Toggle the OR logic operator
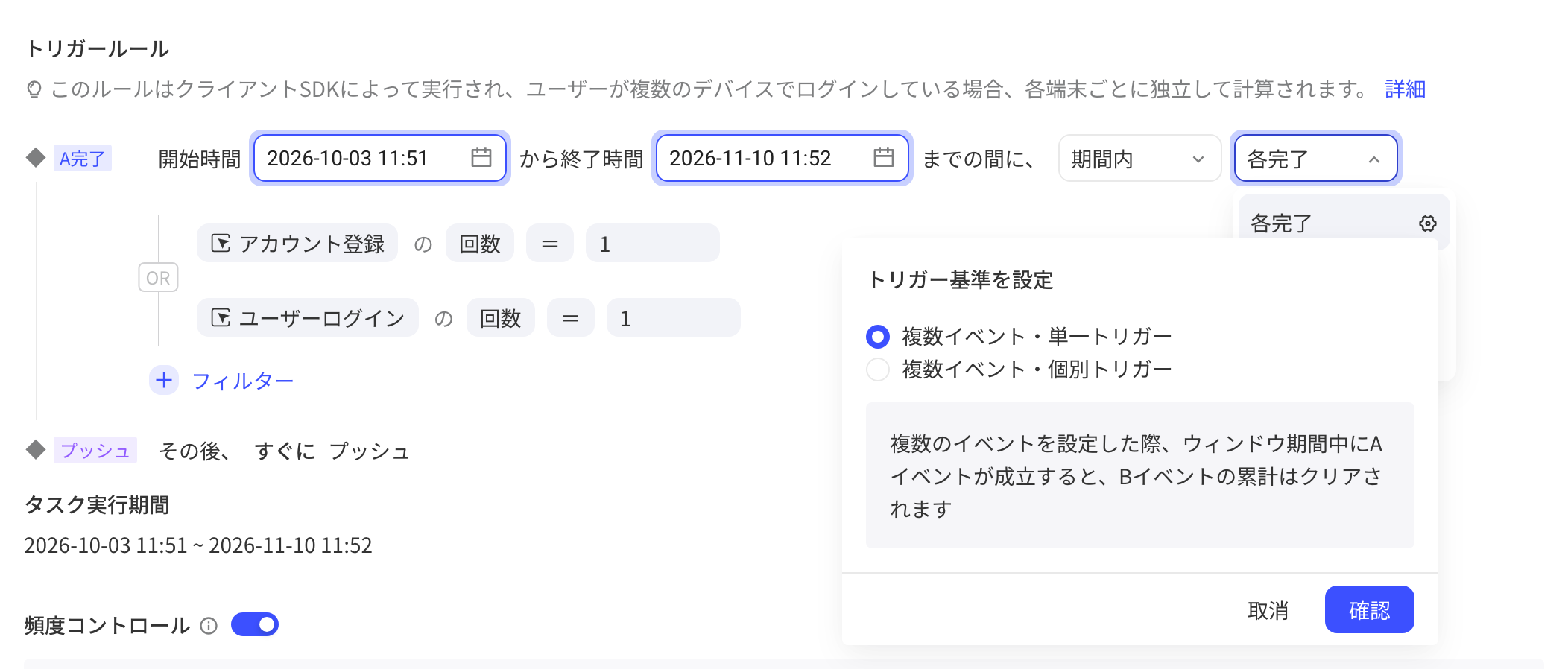Image resolution: width=1568 pixels, height=669 pixels. click(x=158, y=277)
